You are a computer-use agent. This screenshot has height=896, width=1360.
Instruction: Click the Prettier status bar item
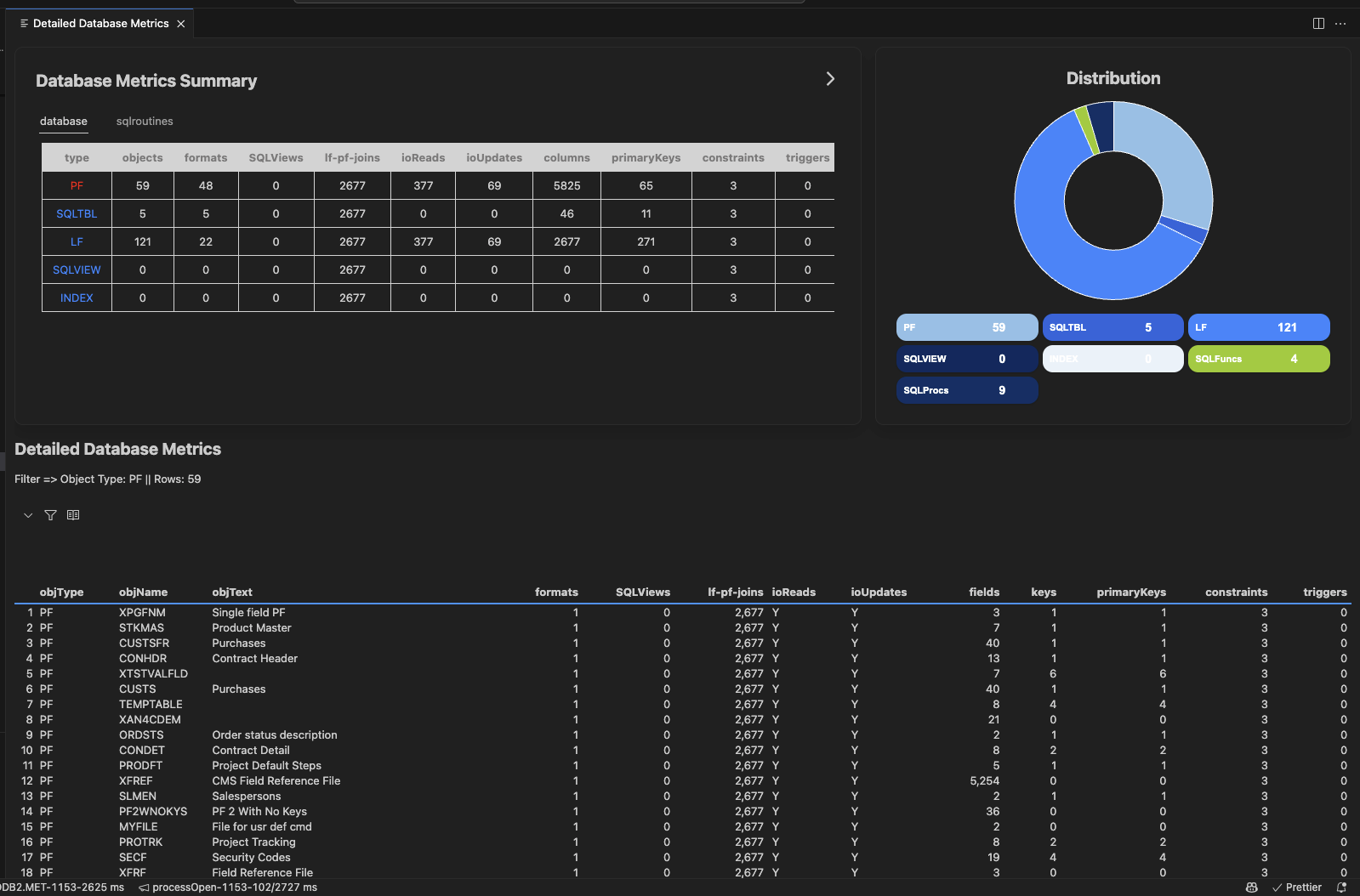click(x=1296, y=887)
